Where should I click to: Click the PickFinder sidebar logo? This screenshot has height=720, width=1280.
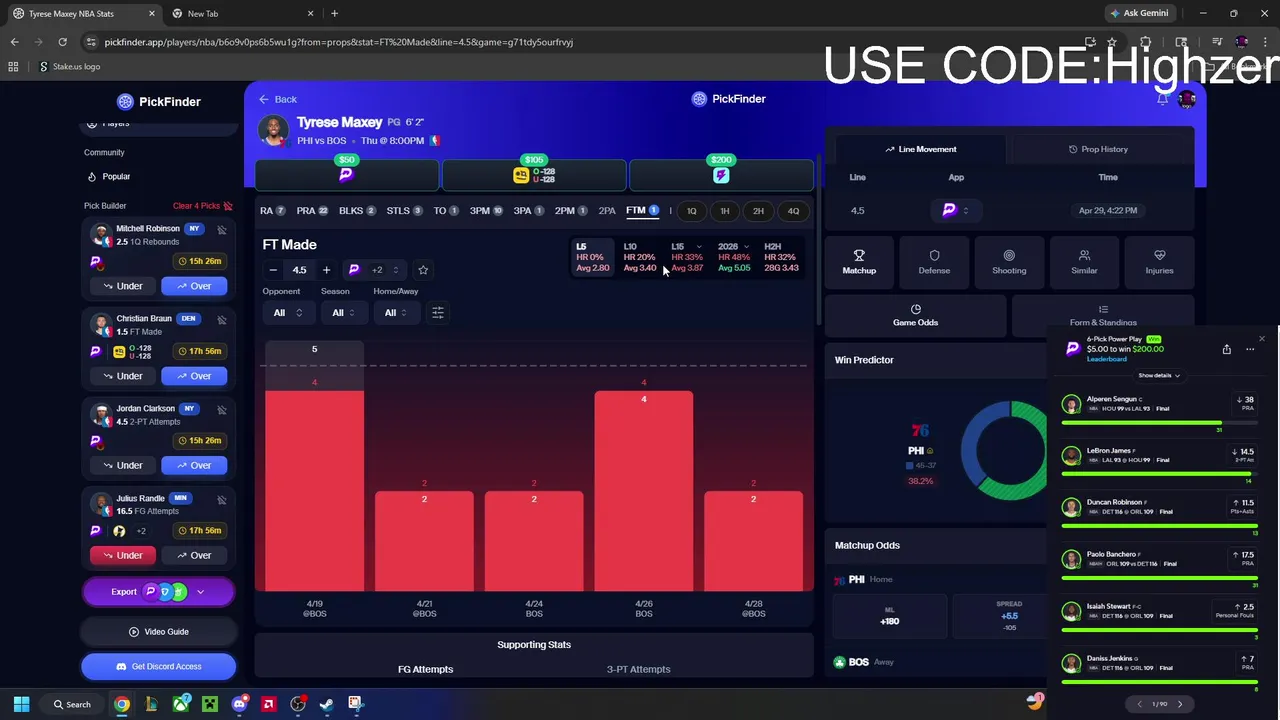158,101
